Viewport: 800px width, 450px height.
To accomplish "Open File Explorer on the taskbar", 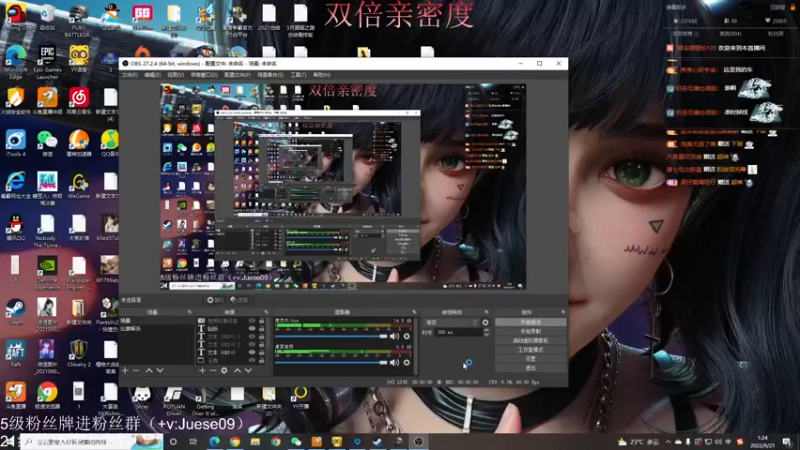I will coord(255,441).
